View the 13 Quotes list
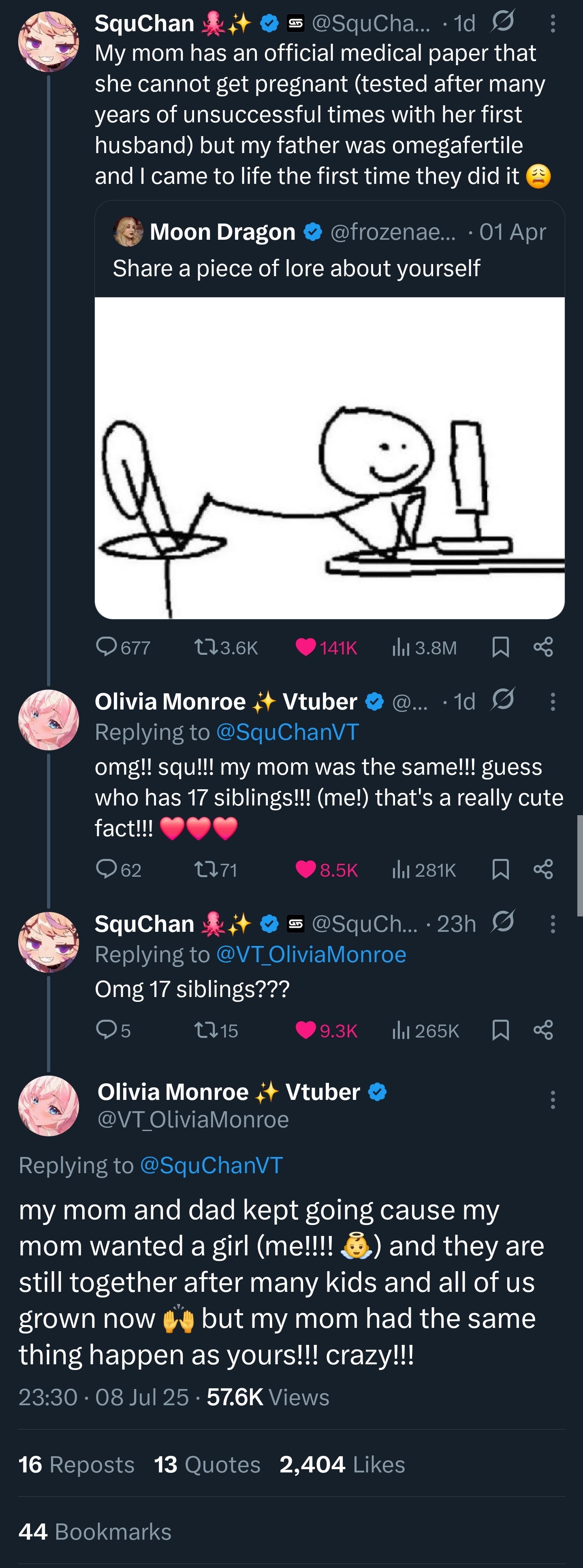Image resolution: width=583 pixels, height=1568 pixels. point(207,1464)
